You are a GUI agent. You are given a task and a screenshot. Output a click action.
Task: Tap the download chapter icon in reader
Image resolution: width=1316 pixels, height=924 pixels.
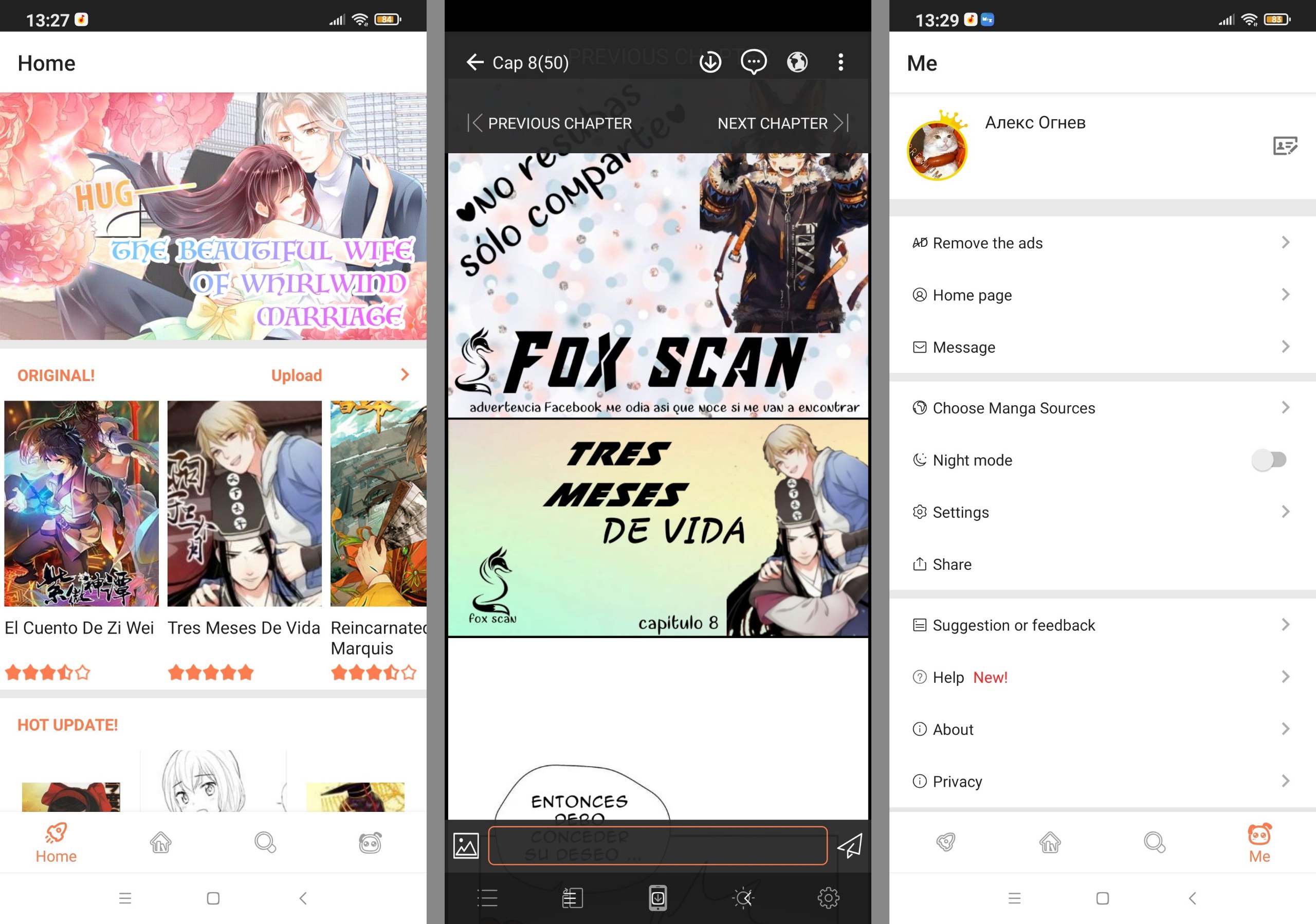710,62
